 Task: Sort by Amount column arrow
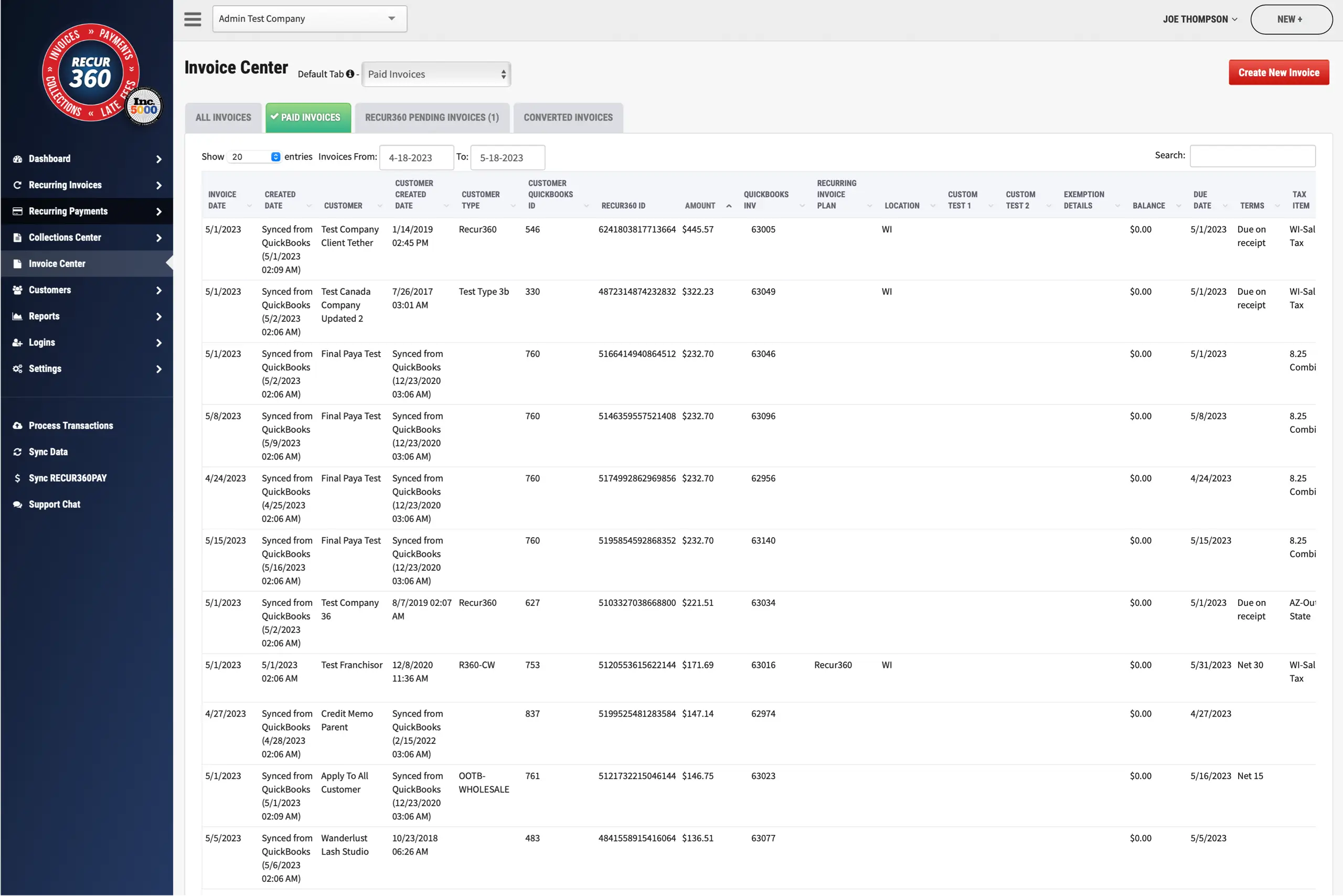click(729, 206)
